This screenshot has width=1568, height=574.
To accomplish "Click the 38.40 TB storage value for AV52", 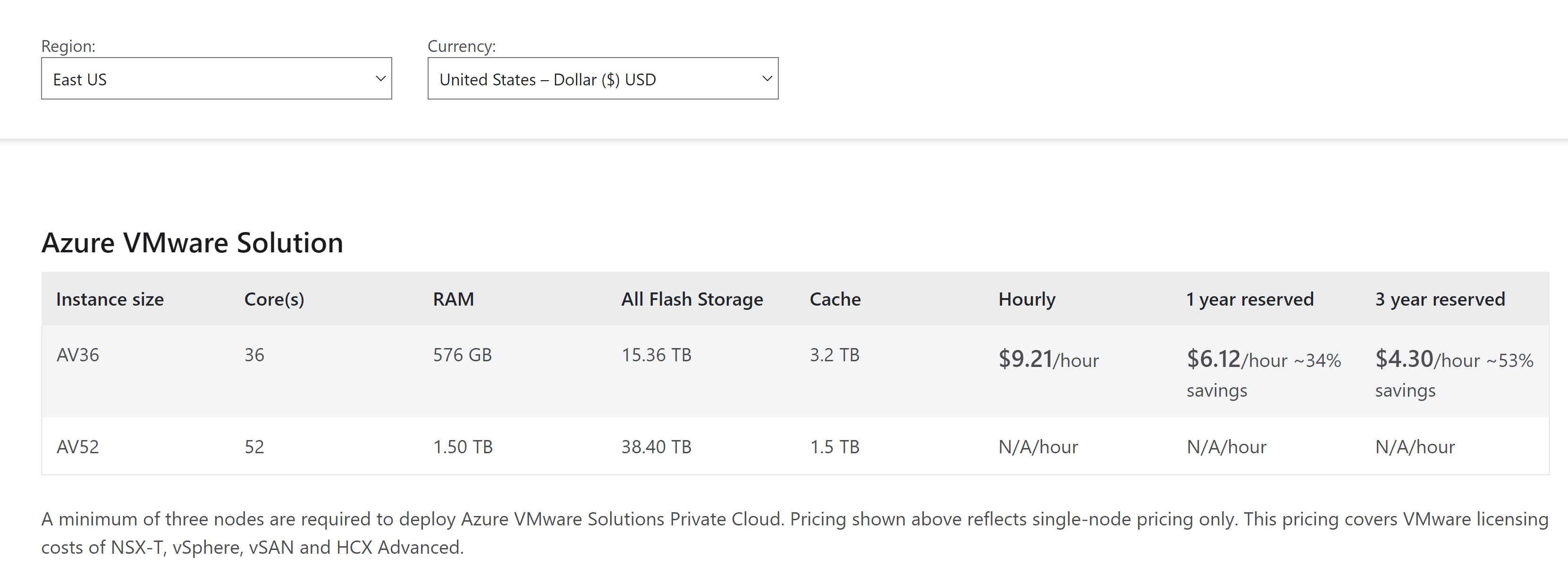I will [656, 447].
